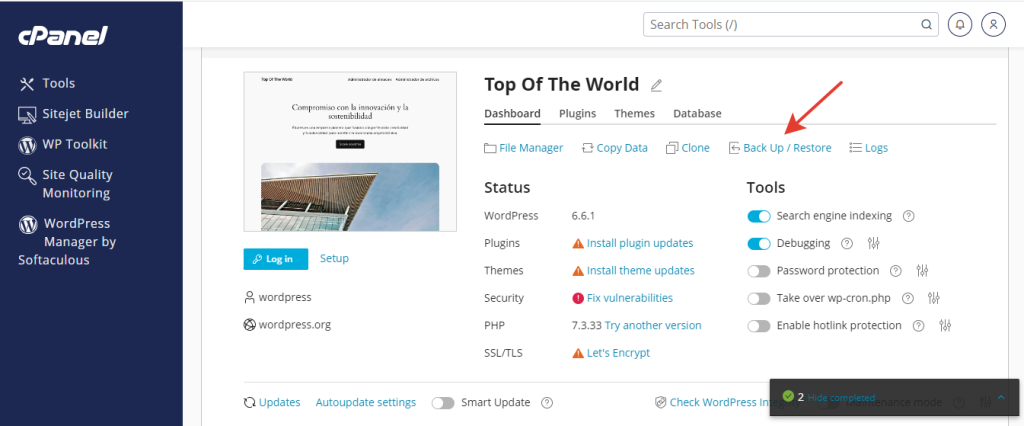Click help icon beside Enable hotlink protection
The width and height of the screenshot is (1024, 426).
coord(917,326)
